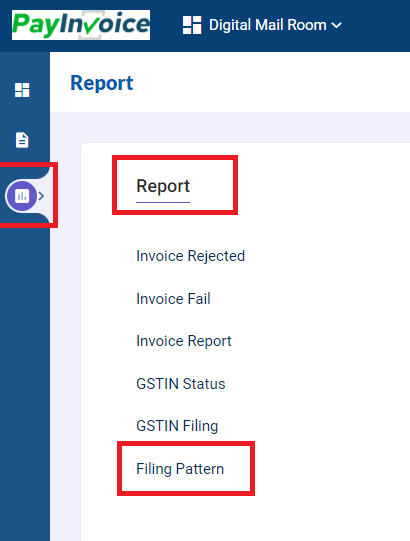Open the GSTIN Status report

click(x=180, y=384)
